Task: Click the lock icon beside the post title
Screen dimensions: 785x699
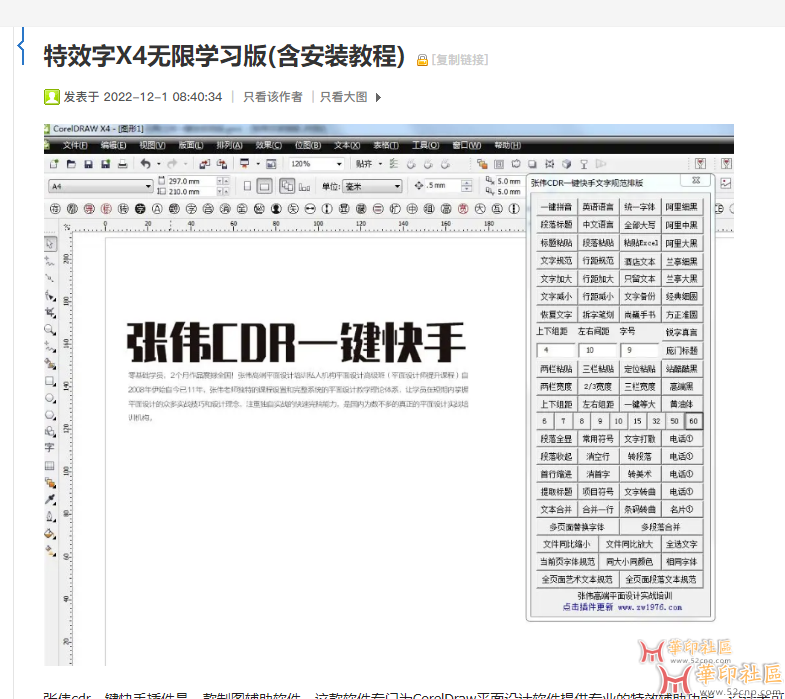Action: pyautogui.click(x=422, y=60)
